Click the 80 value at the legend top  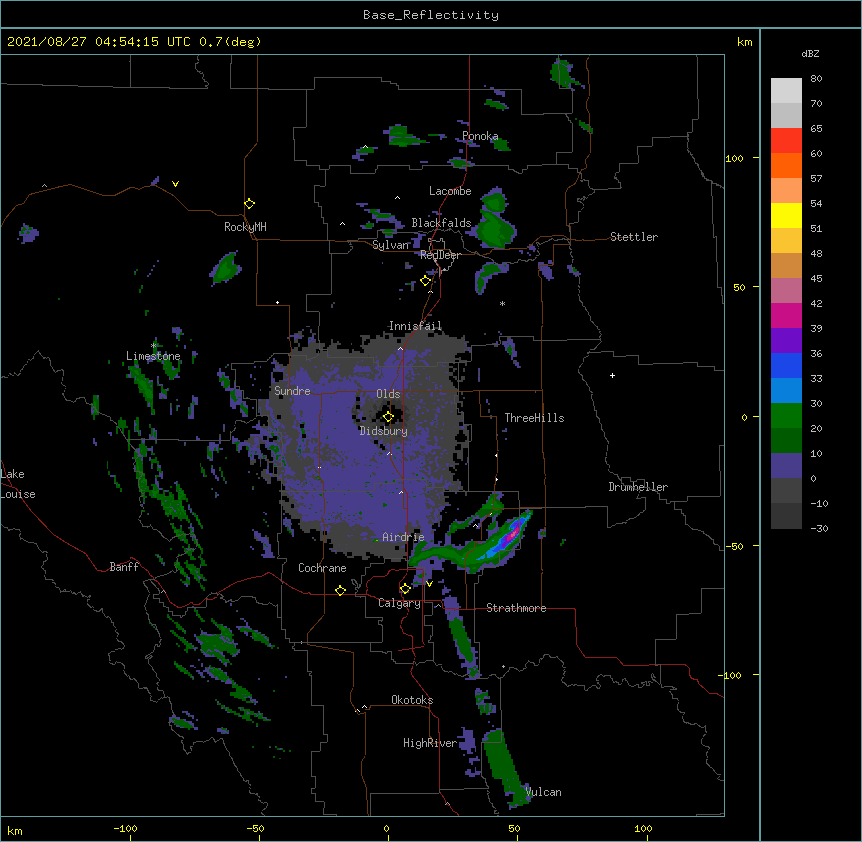click(816, 79)
